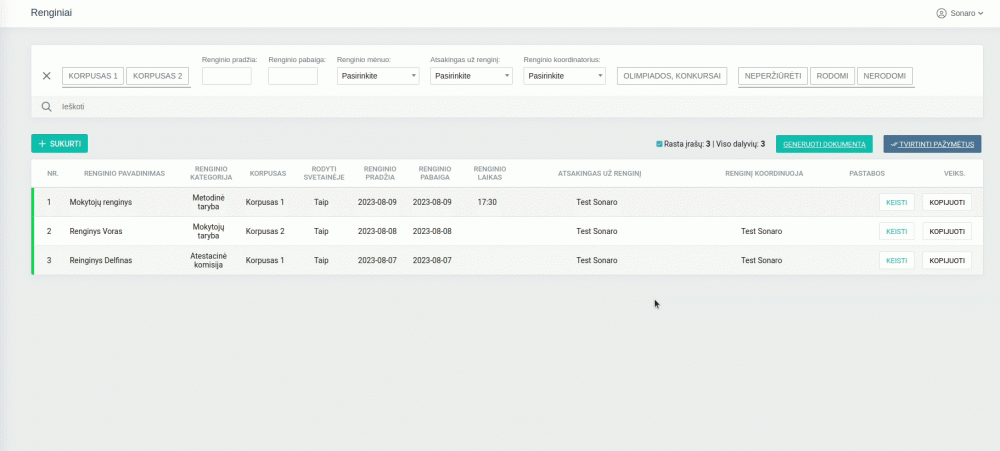
Task: Switch to the RODOMI tab
Action: [x=833, y=76]
